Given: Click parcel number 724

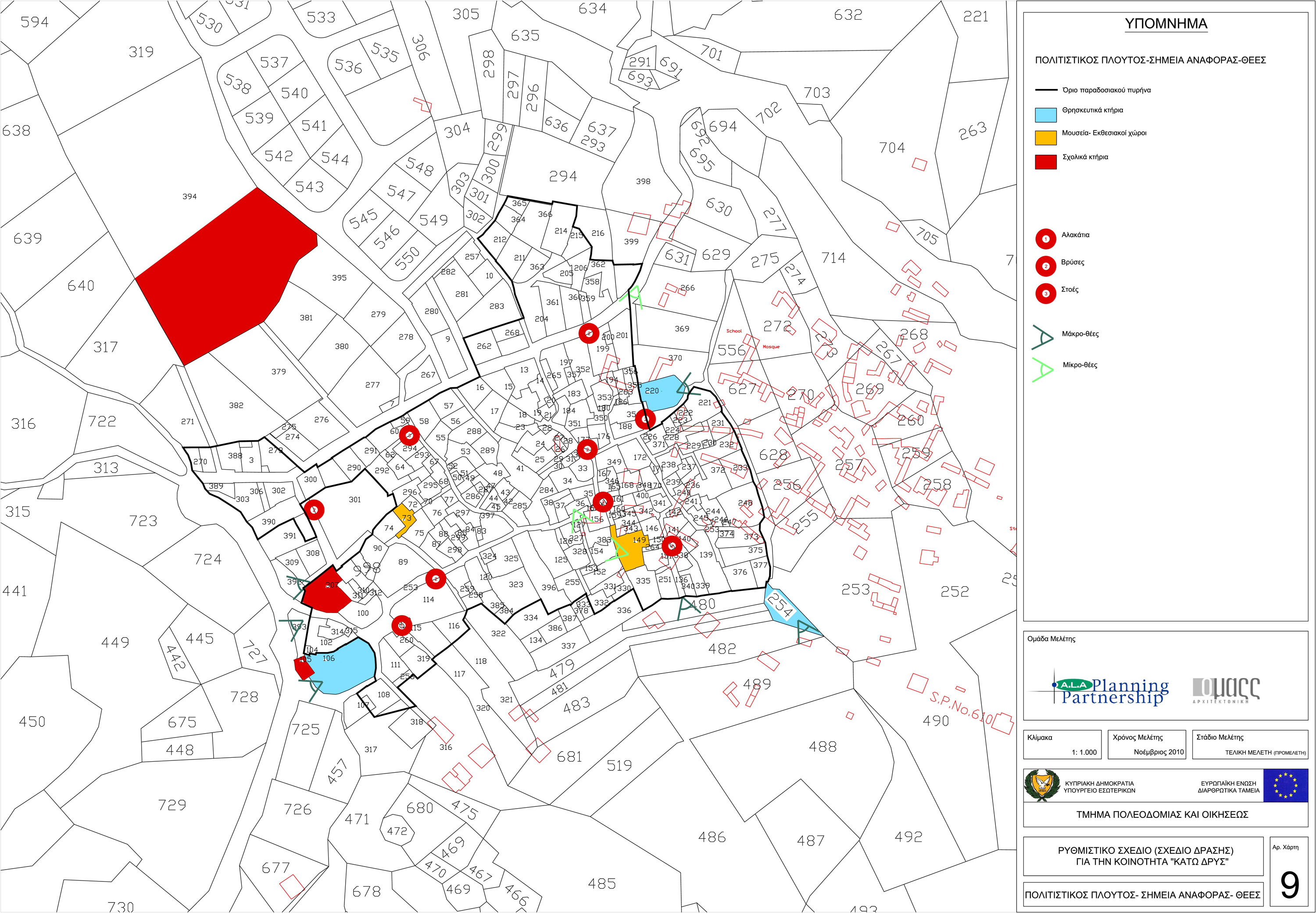Looking at the screenshot, I should (x=207, y=559).
